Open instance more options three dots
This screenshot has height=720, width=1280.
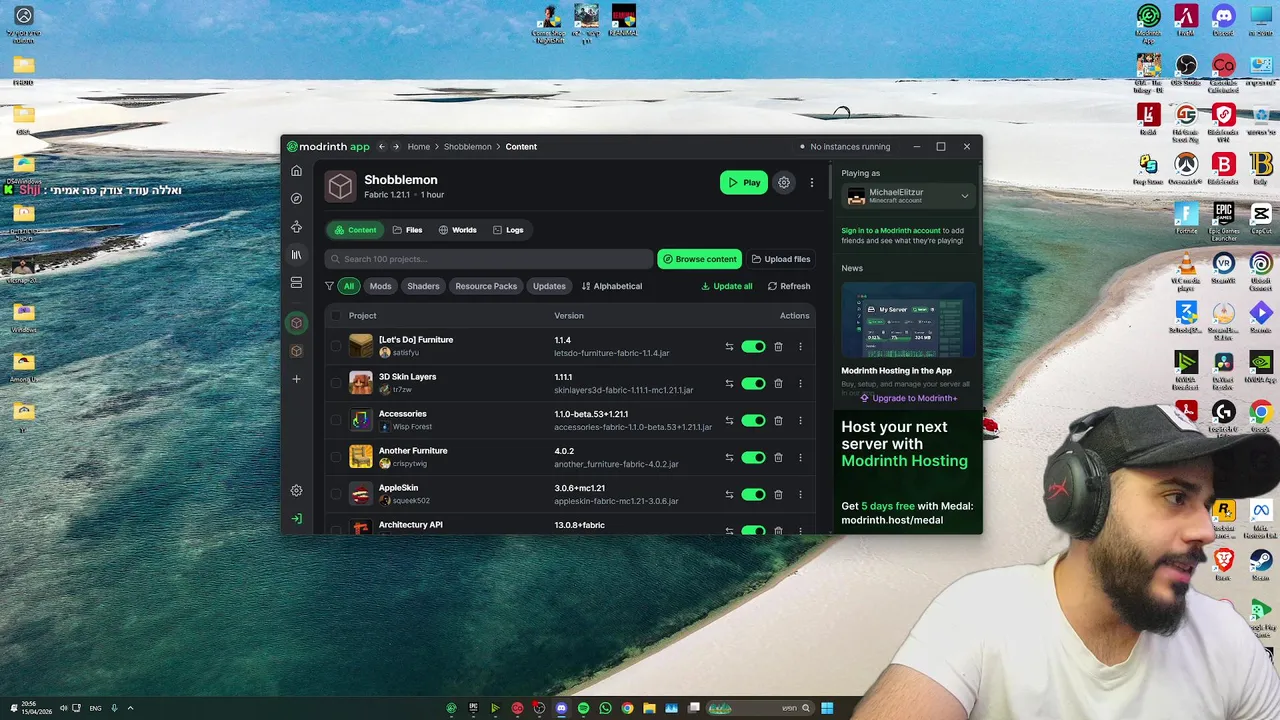pos(812,183)
